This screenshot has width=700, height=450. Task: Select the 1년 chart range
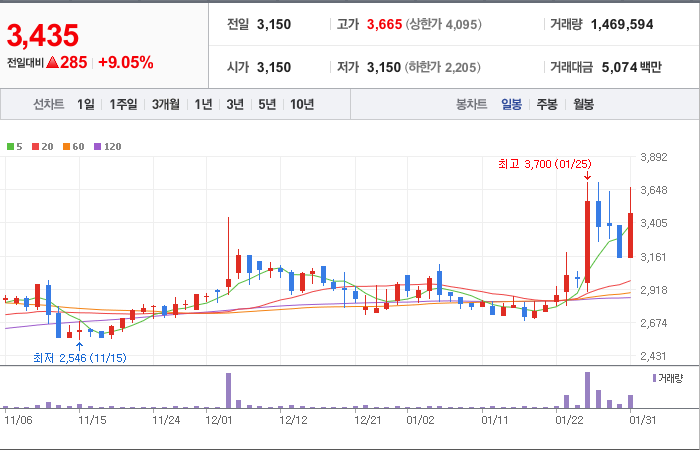(x=203, y=105)
